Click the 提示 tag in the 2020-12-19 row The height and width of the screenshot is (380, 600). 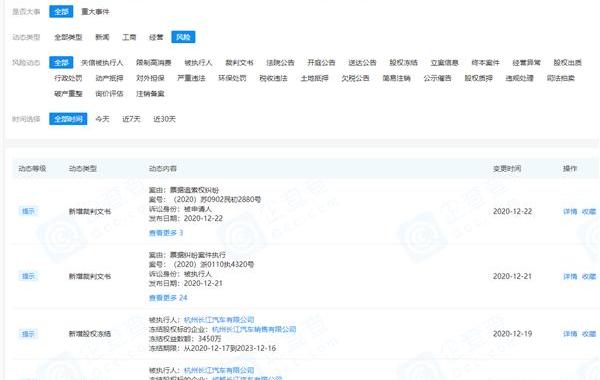[28, 334]
